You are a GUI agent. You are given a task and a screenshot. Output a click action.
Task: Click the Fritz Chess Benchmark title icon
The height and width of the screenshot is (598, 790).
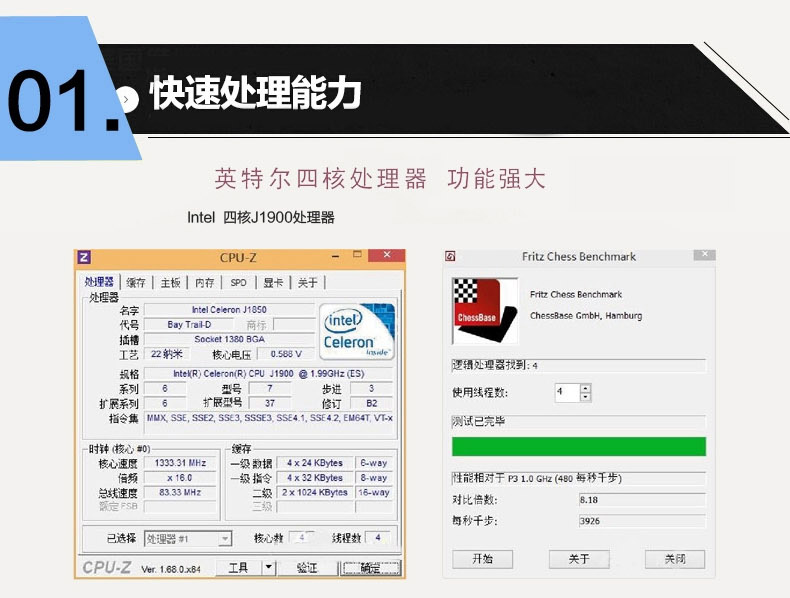(x=450, y=256)
